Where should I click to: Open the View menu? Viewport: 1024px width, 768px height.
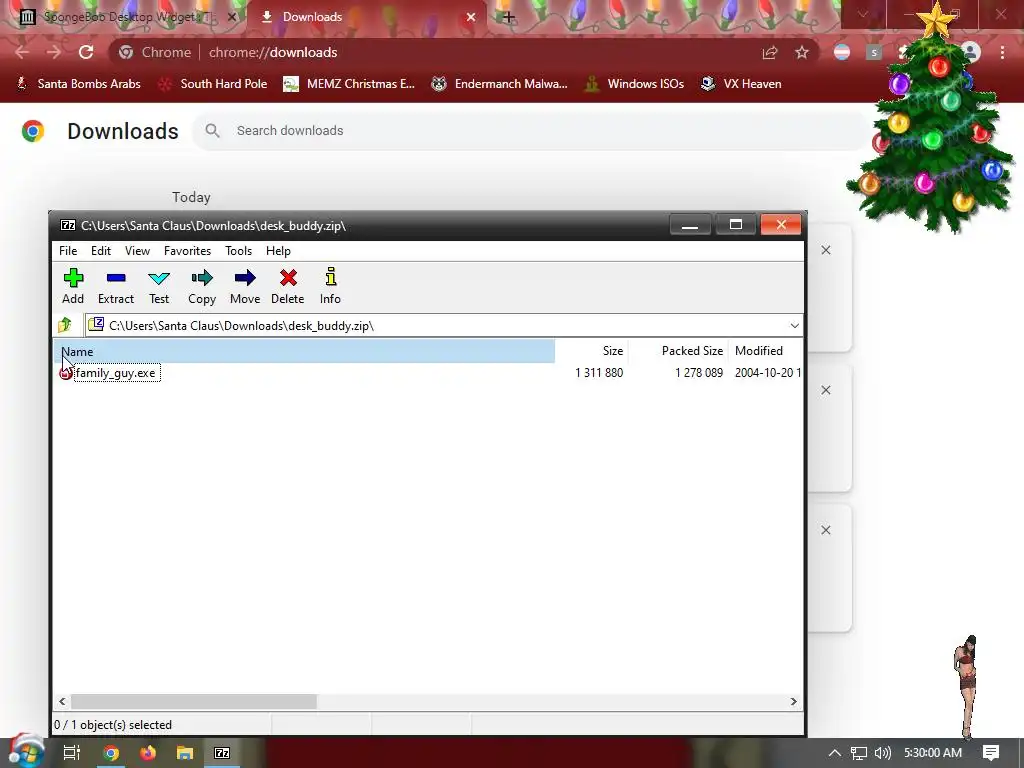pos(137,251)
